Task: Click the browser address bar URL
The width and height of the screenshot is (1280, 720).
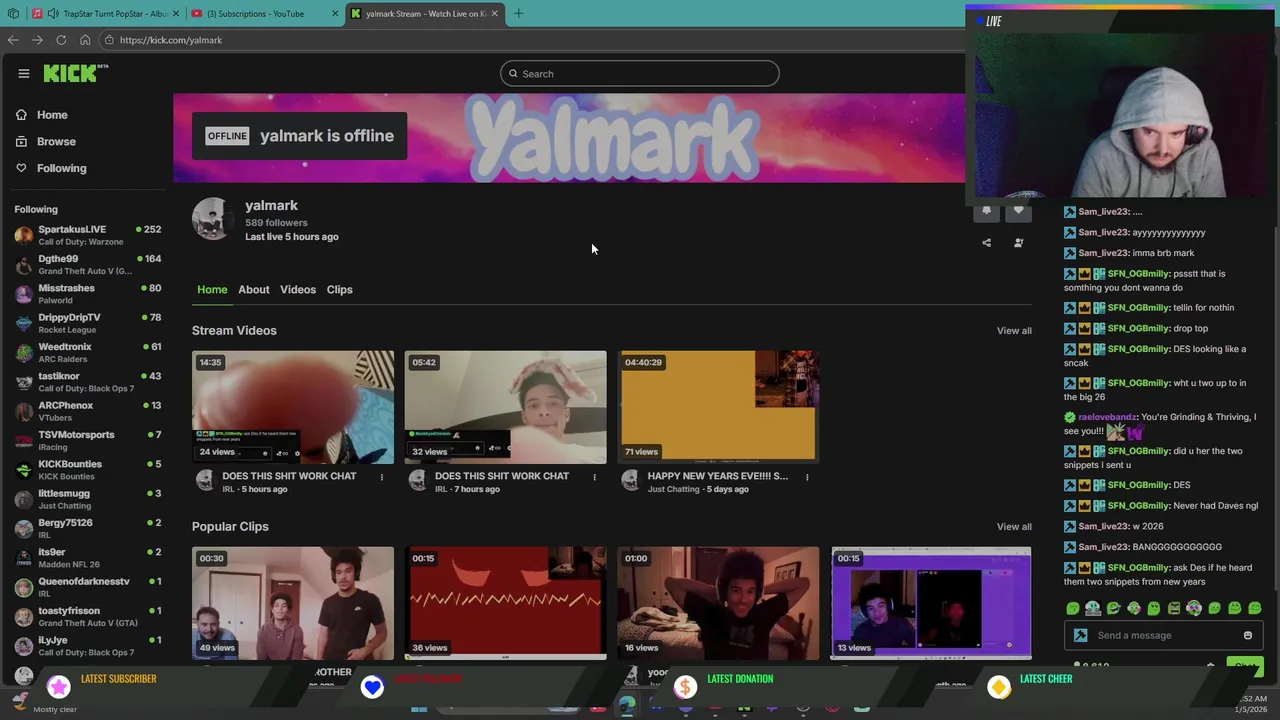Action: coord(170,40)
